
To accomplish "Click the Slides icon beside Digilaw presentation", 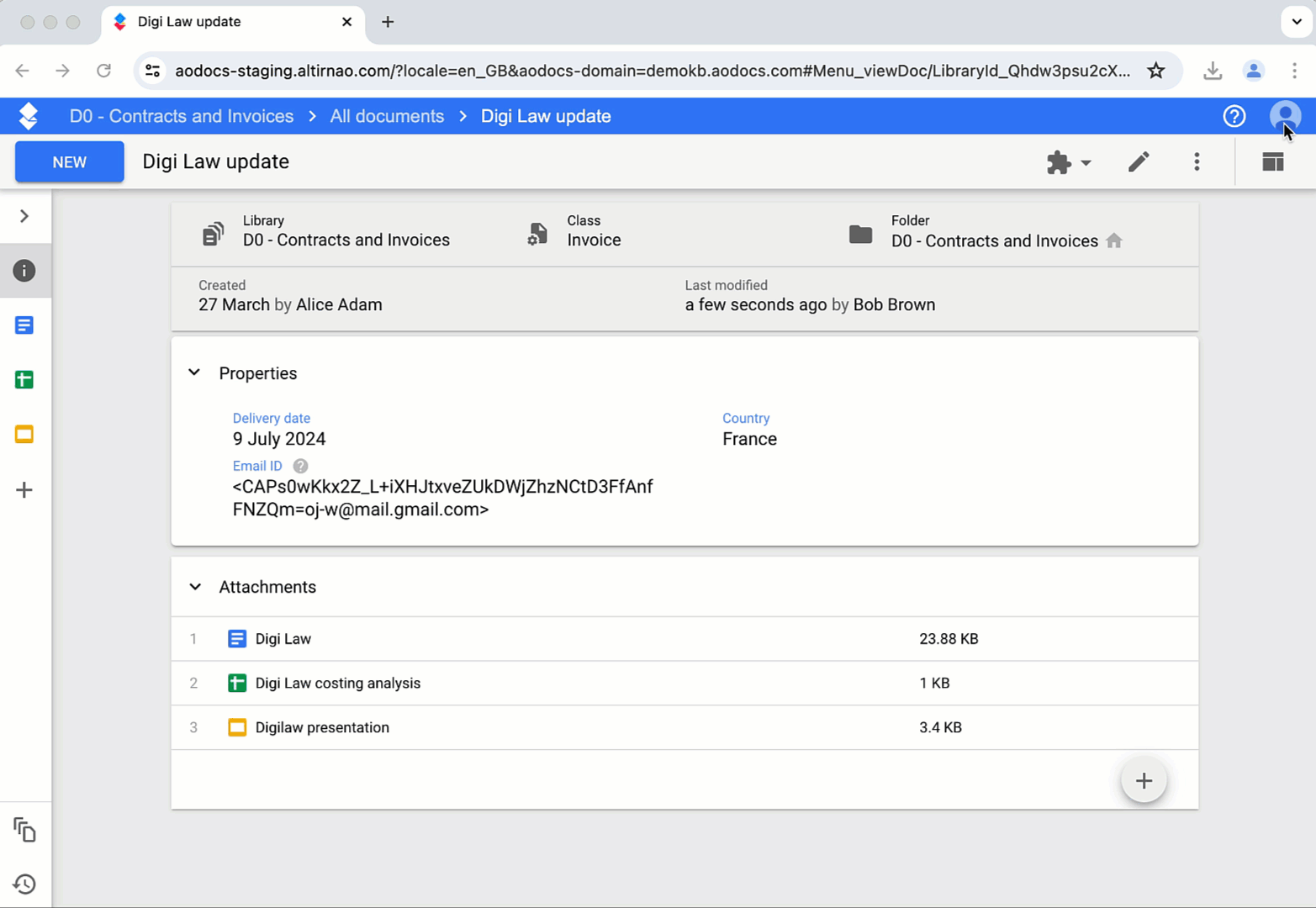I will [x=237, y=728].
